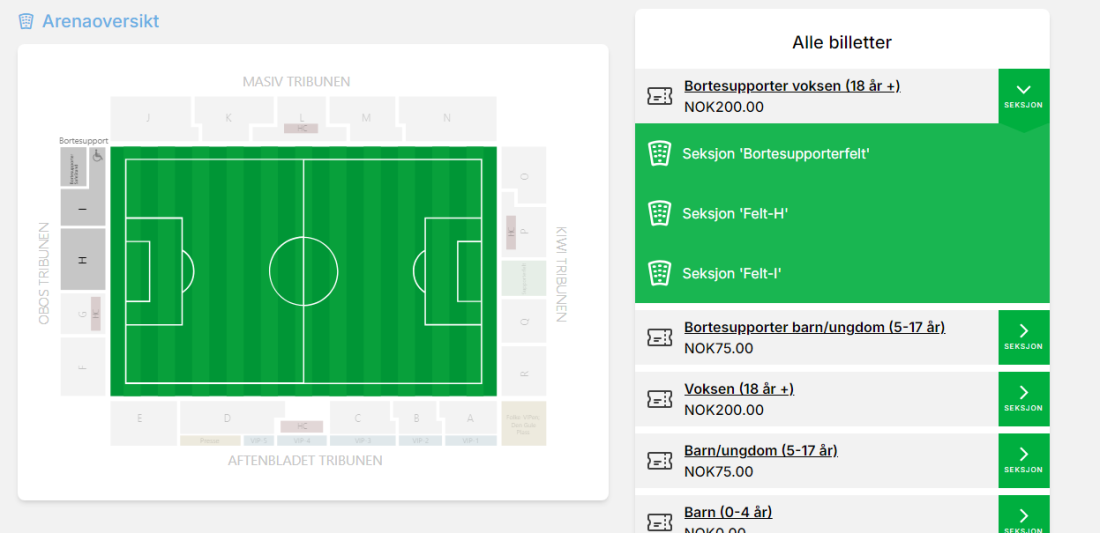Collapse the Bortesupporter voksen section chevron
The height and width of the screenshot is (533, 1100).
click(1024, 96)
